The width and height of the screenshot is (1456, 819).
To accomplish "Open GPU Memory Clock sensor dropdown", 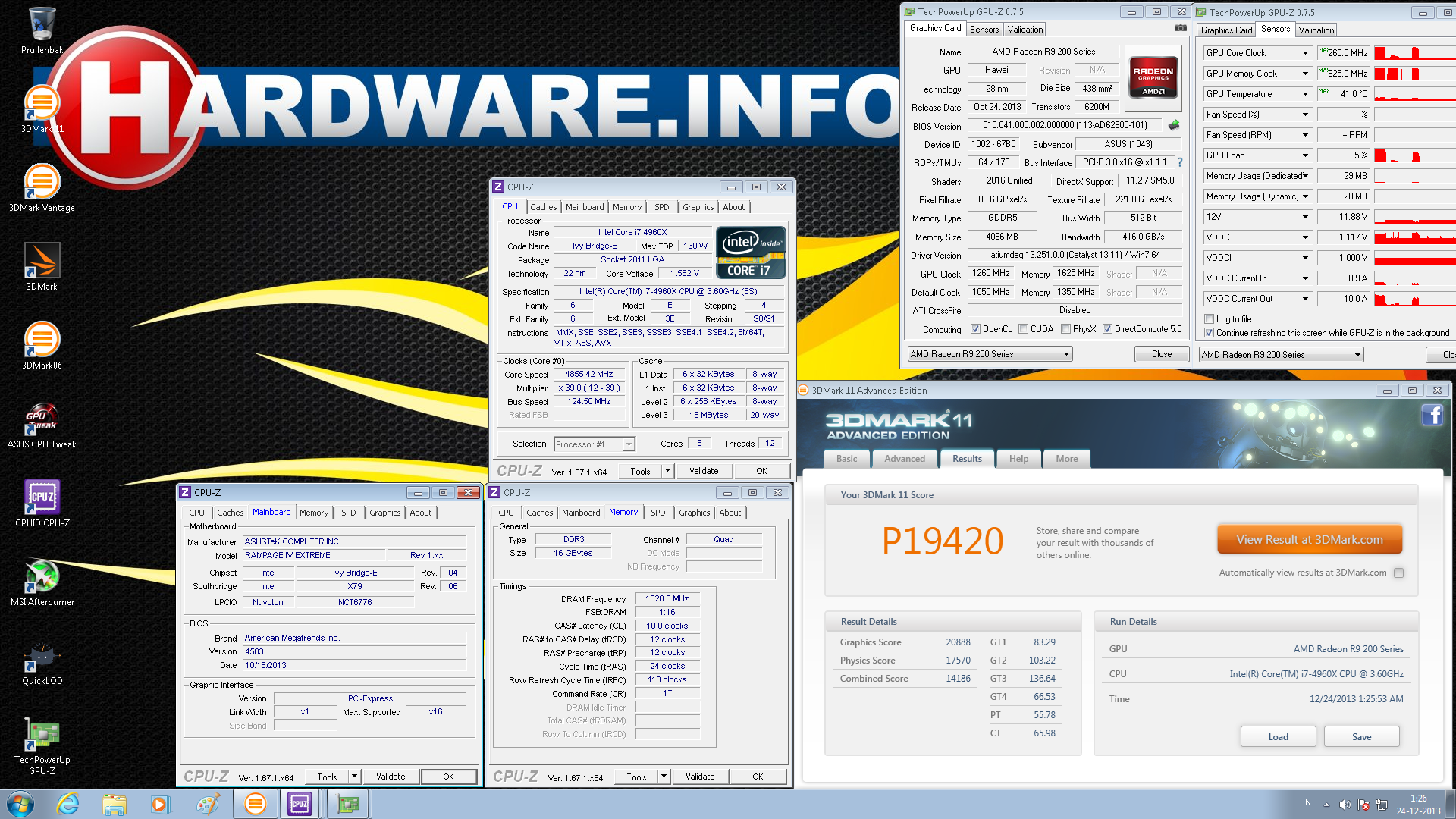I will pos(1305,74).
